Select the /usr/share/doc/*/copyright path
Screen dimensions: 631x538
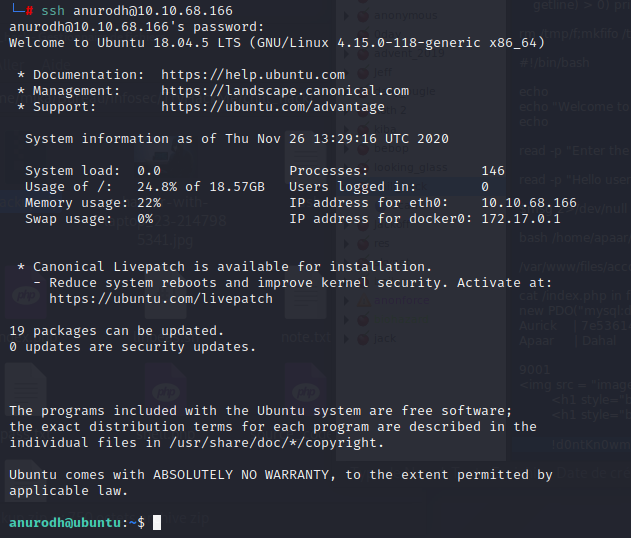tap(273, 443)
